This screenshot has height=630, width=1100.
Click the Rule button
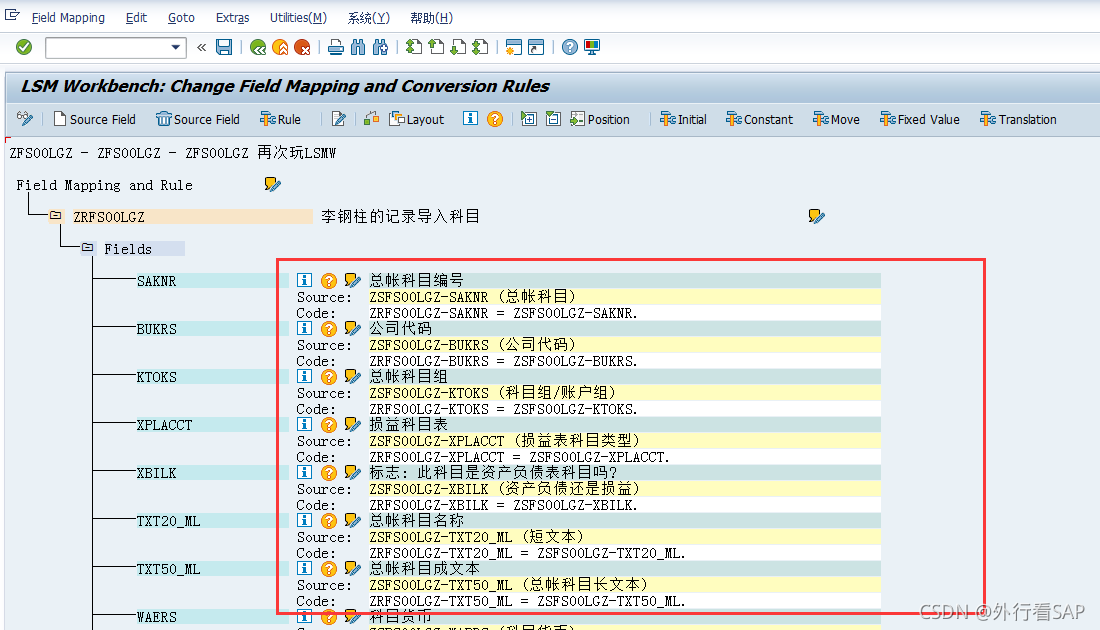click(280, 119)
